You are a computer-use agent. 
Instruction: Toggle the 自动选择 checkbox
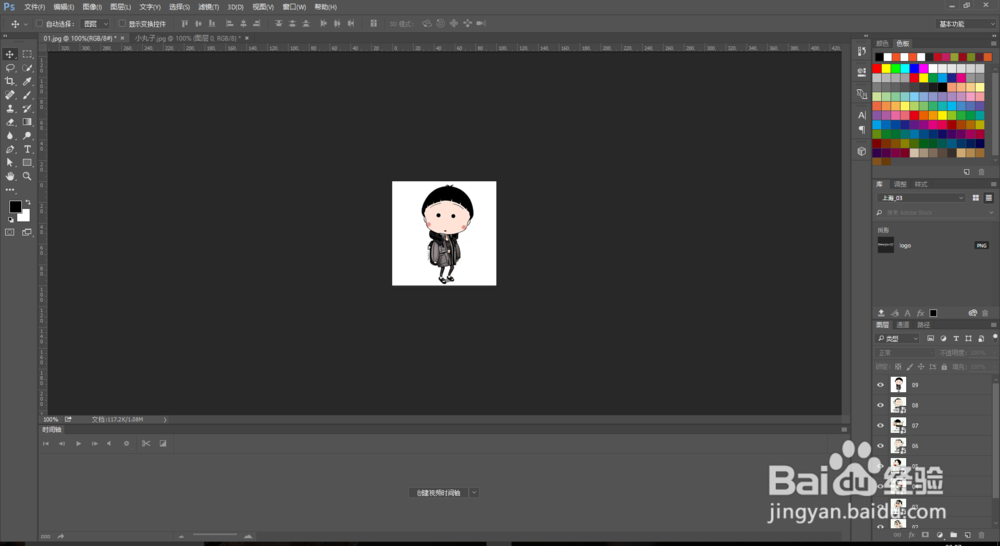40,24
